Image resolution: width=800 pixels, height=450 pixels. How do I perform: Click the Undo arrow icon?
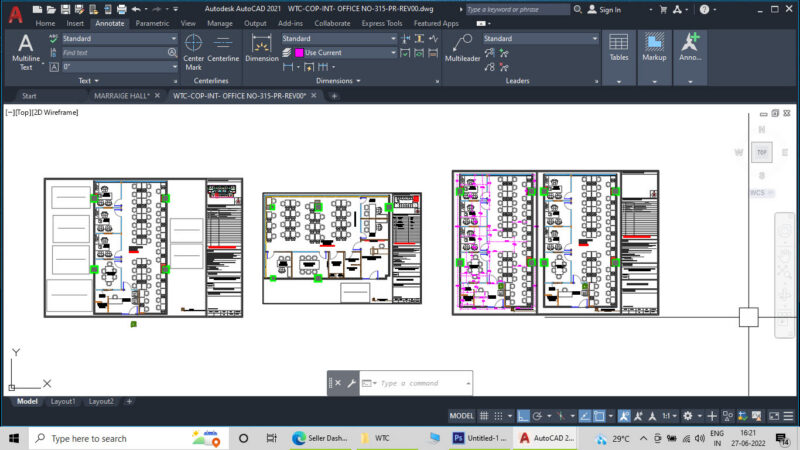136,9
